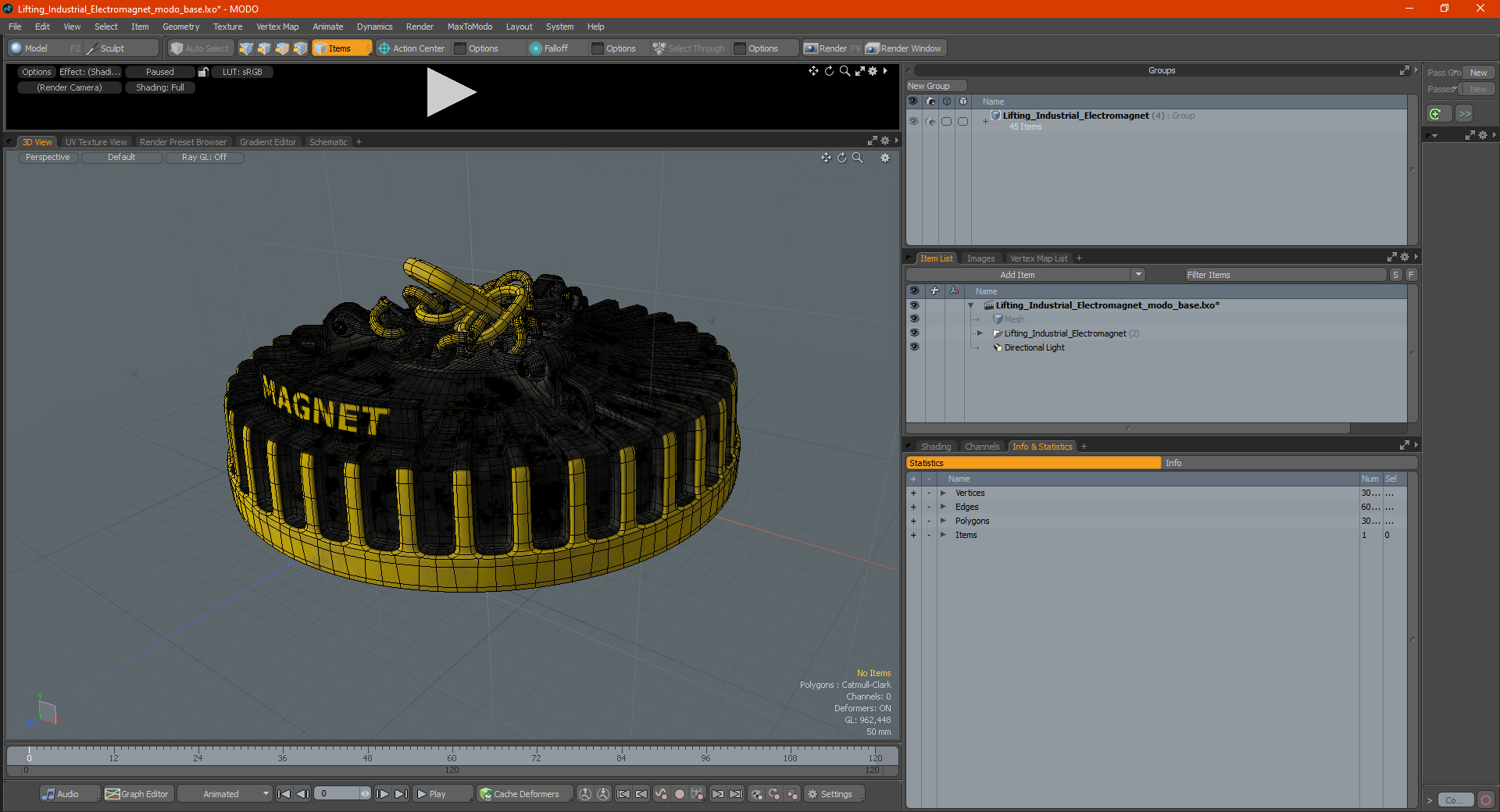
Task: Open the Vertex Map menu
Action: (277, 27)
